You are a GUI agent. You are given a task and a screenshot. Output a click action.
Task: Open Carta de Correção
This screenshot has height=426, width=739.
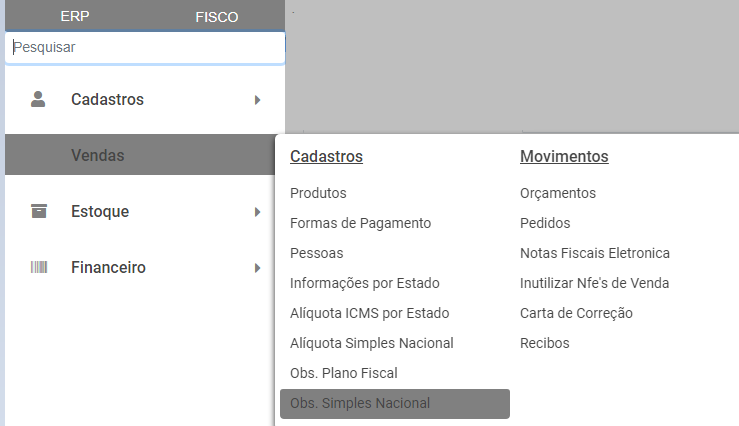pos(576,313)
